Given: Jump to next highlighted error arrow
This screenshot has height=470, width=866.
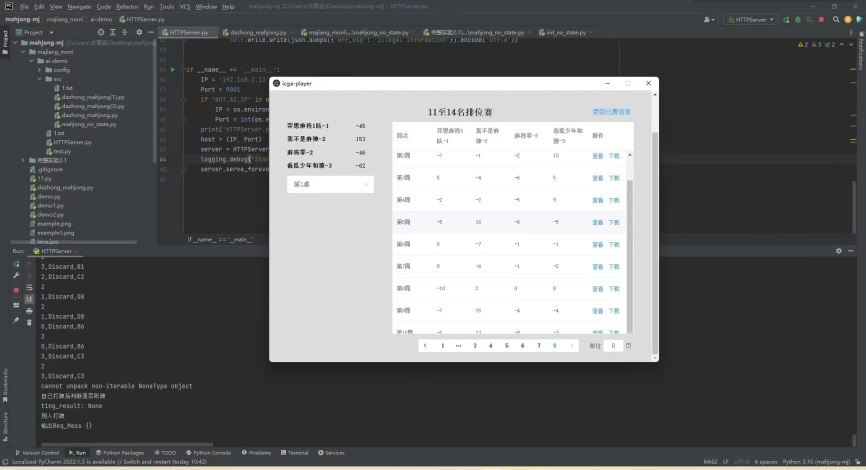Looking at the screenshot, I should [851, 45].
